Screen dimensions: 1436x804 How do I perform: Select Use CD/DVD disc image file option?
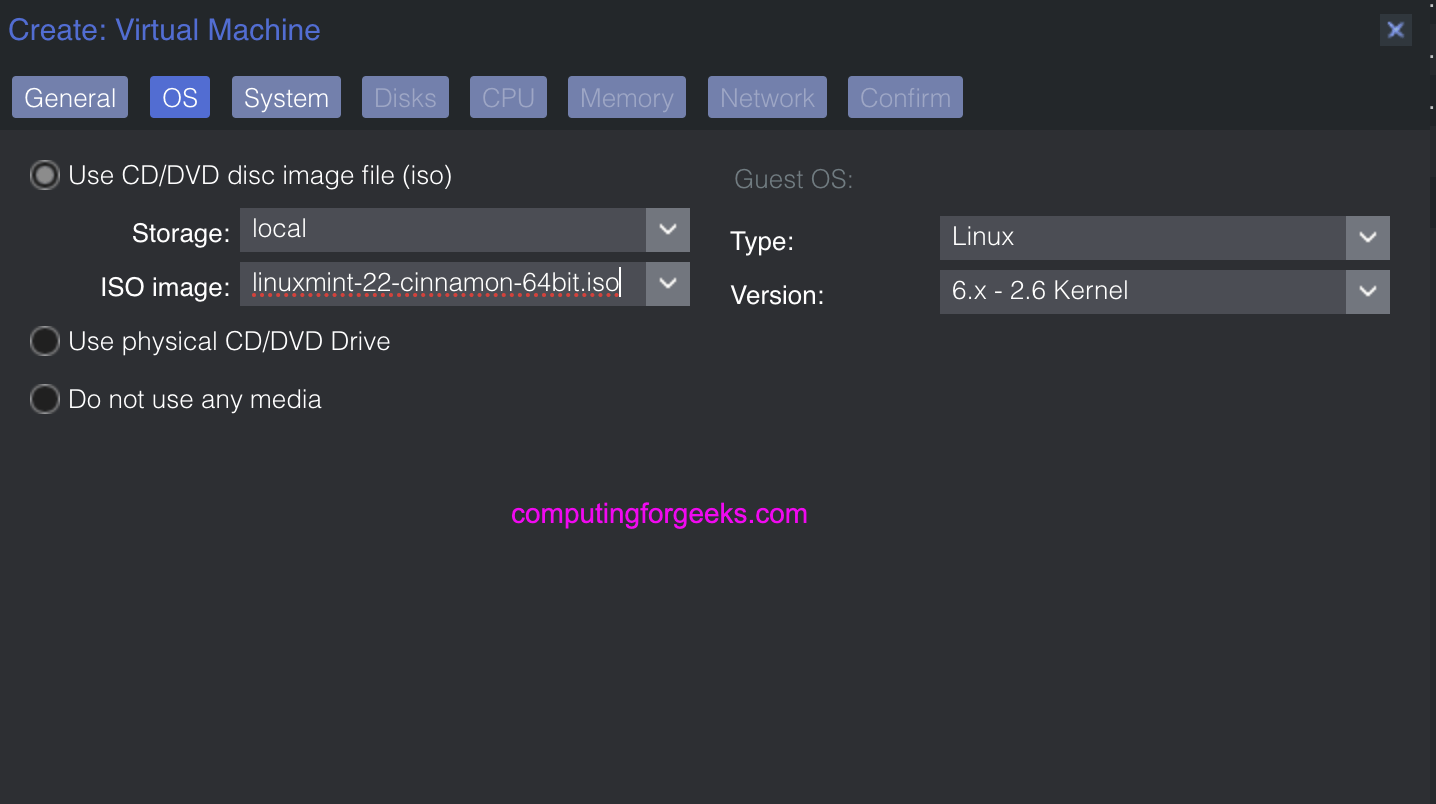tap(45, 176)
